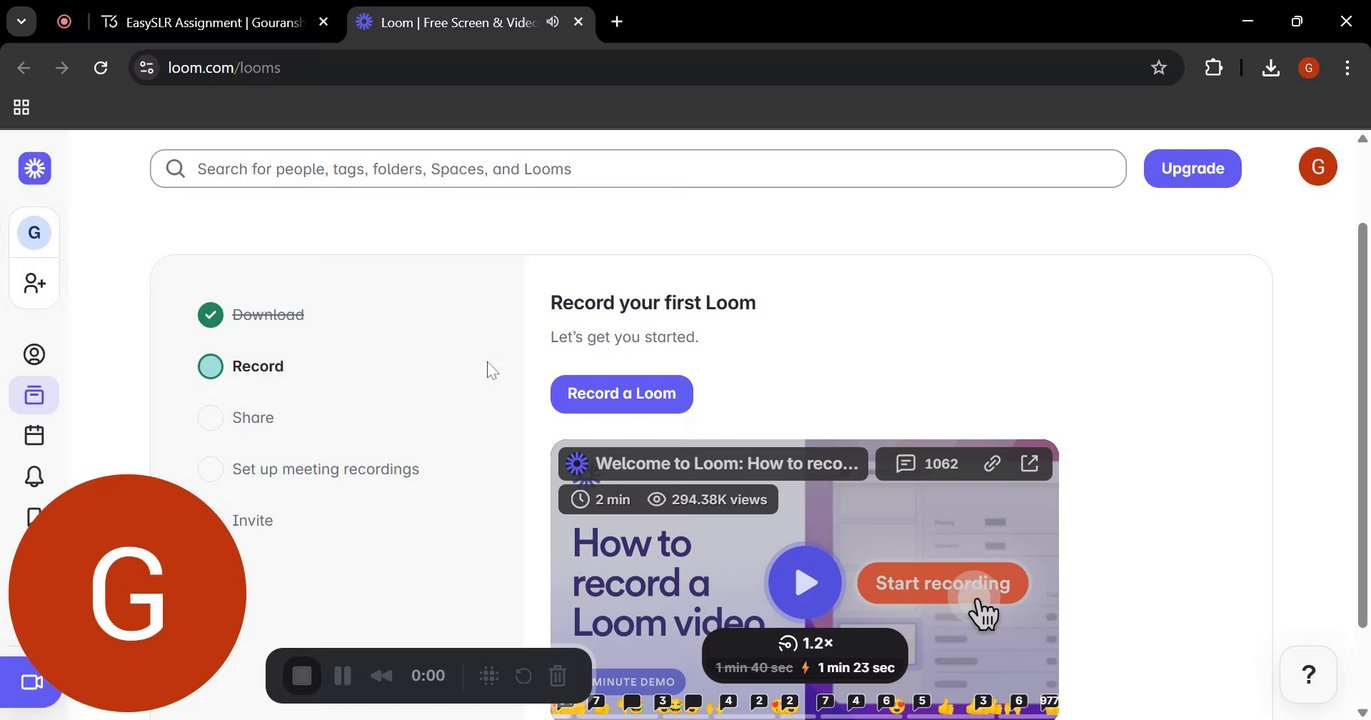Click the red recording indicator tab

pos(64,22)
